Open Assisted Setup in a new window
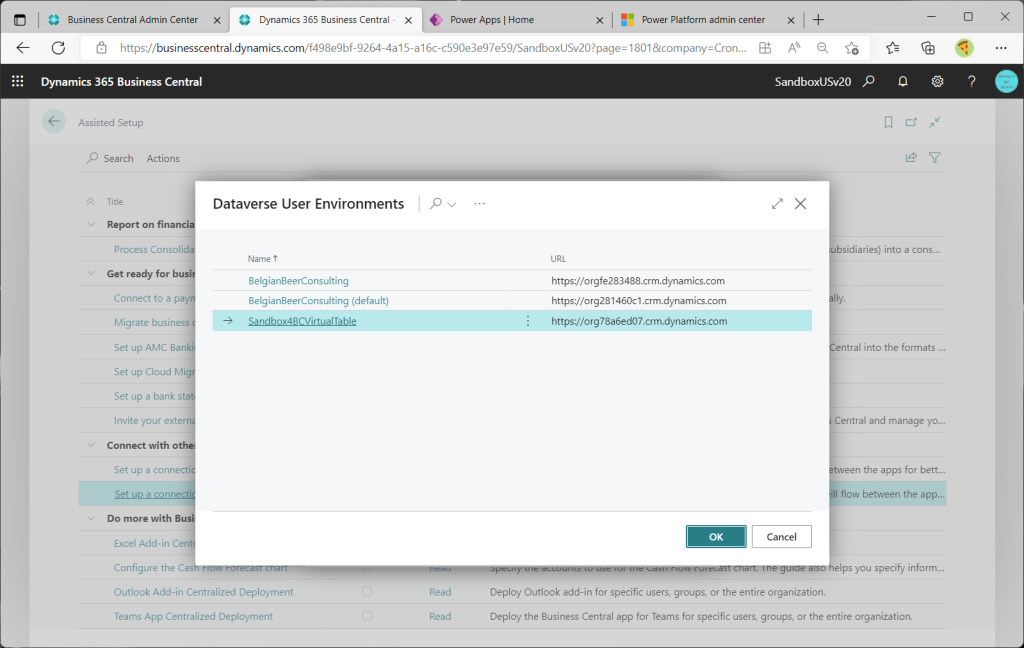1024x648 pixels. 911,122
